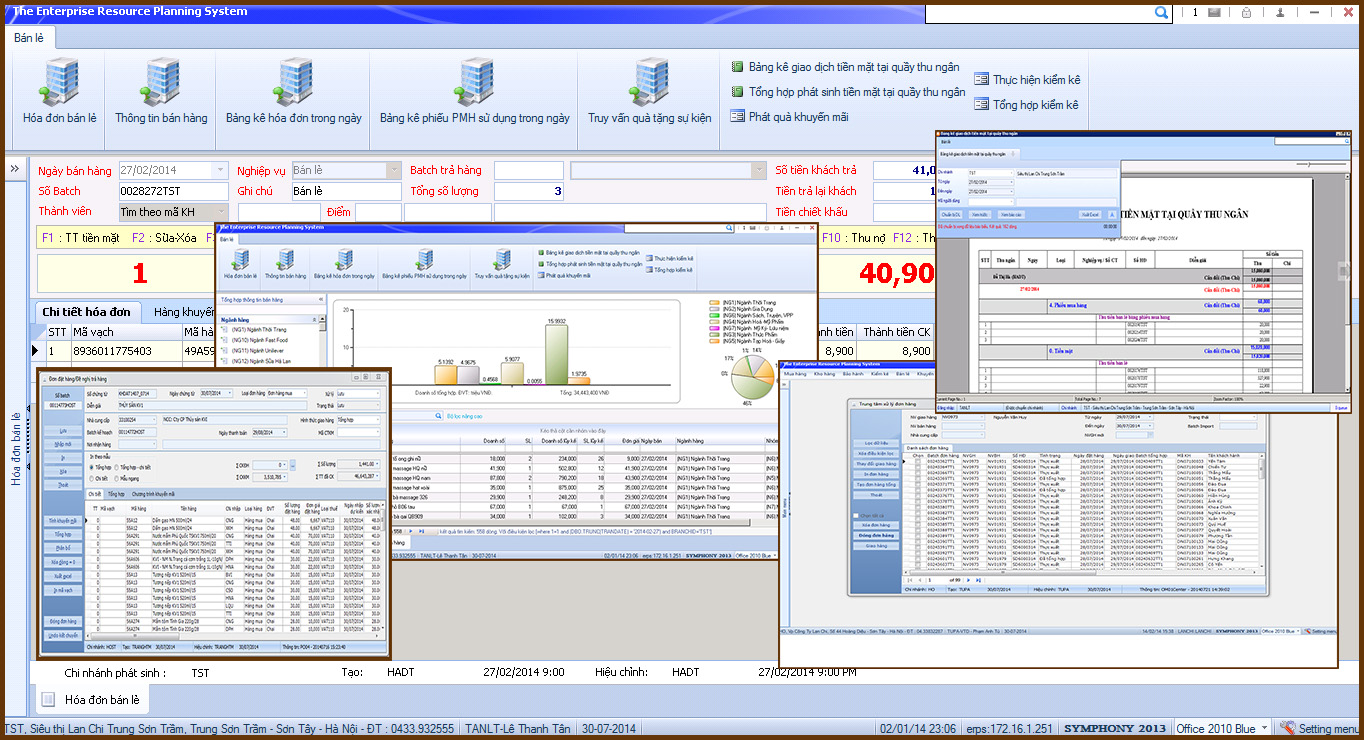
Task: Switch to Hàng khuyến mãi tab
Action: pos(185,312)
